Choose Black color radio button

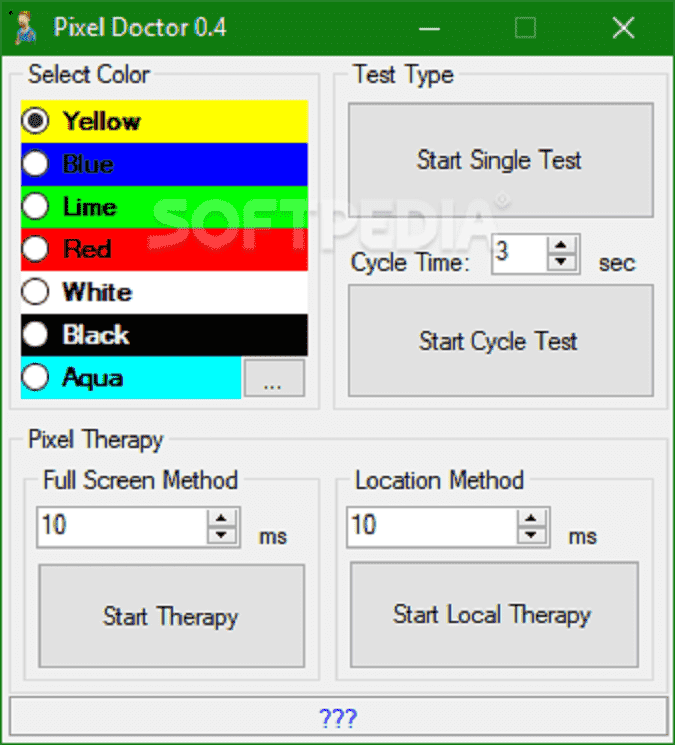(36, 335)
